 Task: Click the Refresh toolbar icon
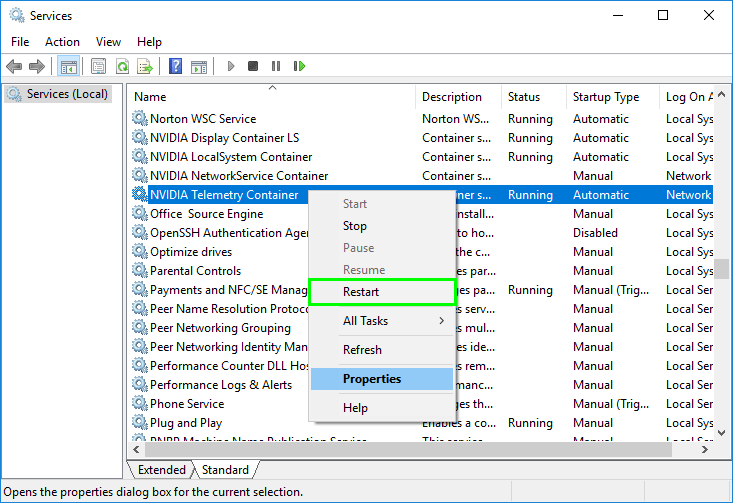tap(122, 66)
